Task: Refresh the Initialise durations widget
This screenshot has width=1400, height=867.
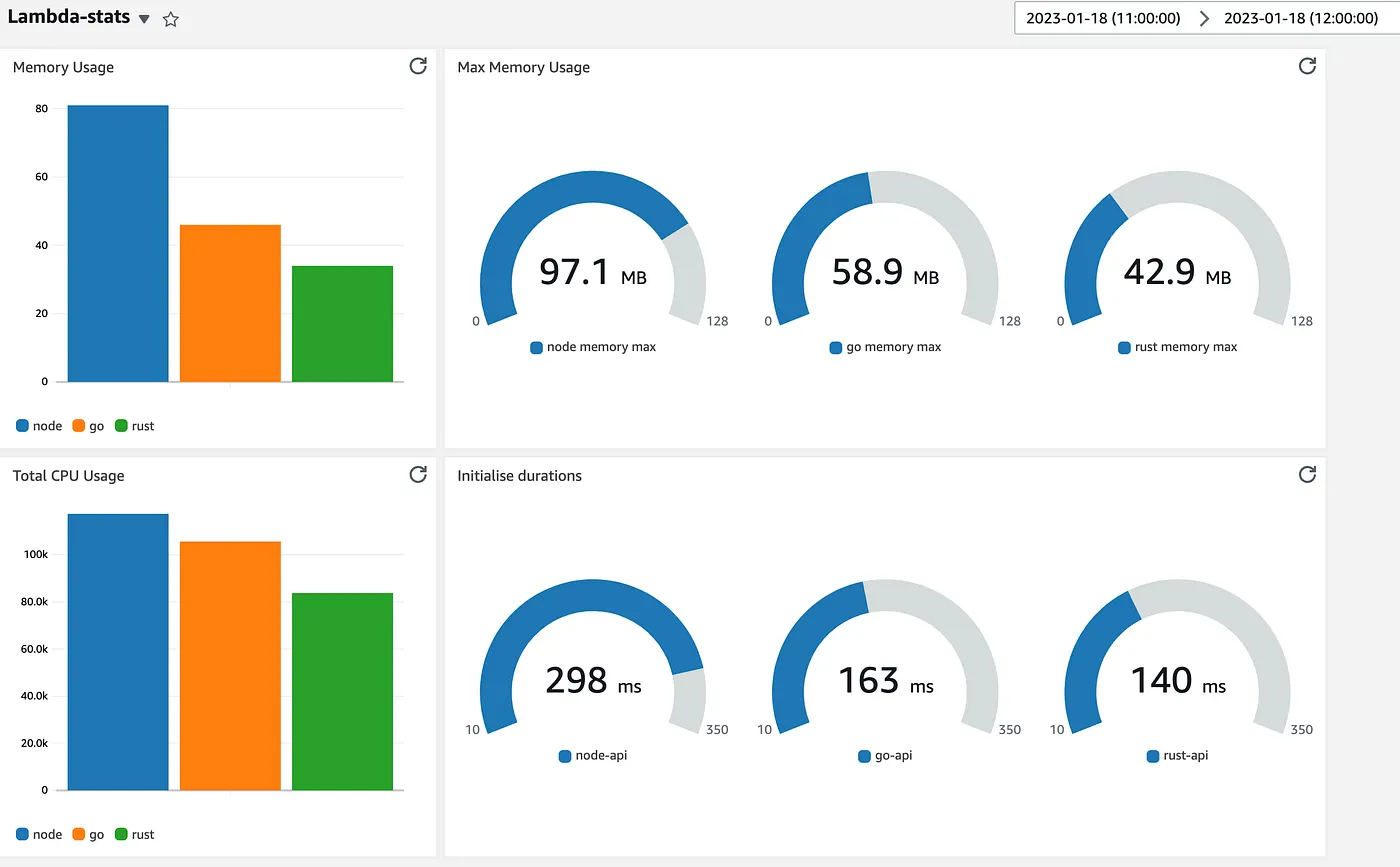Action: tap(1307, 474)
